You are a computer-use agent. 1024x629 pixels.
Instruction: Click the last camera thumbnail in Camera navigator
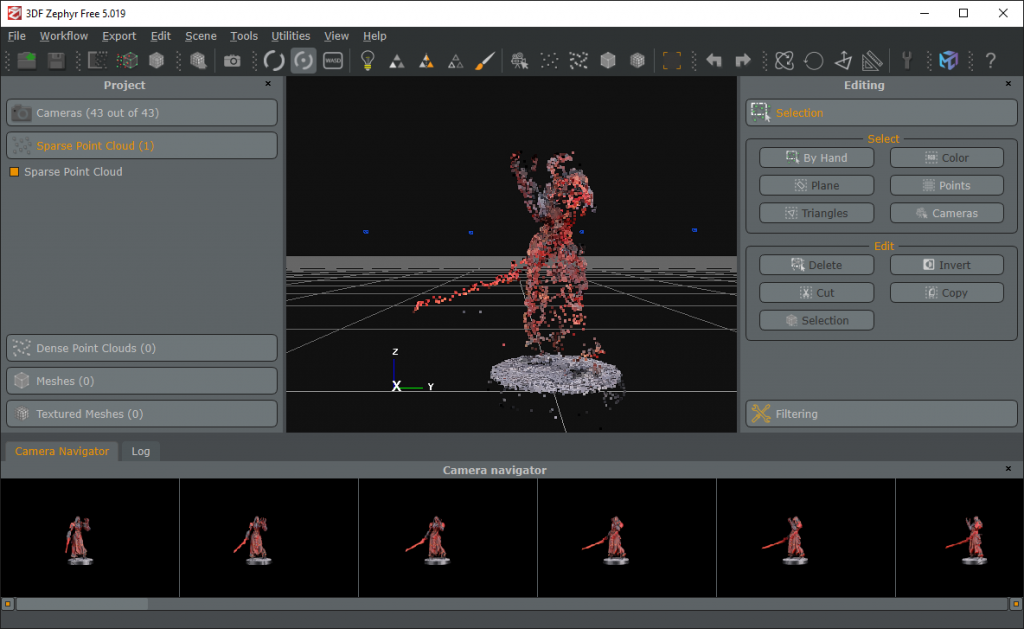coord(958,537)
